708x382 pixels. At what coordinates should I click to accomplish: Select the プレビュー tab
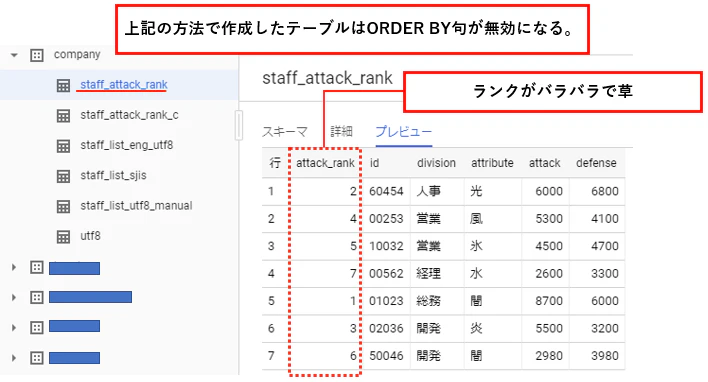point(404,131)
